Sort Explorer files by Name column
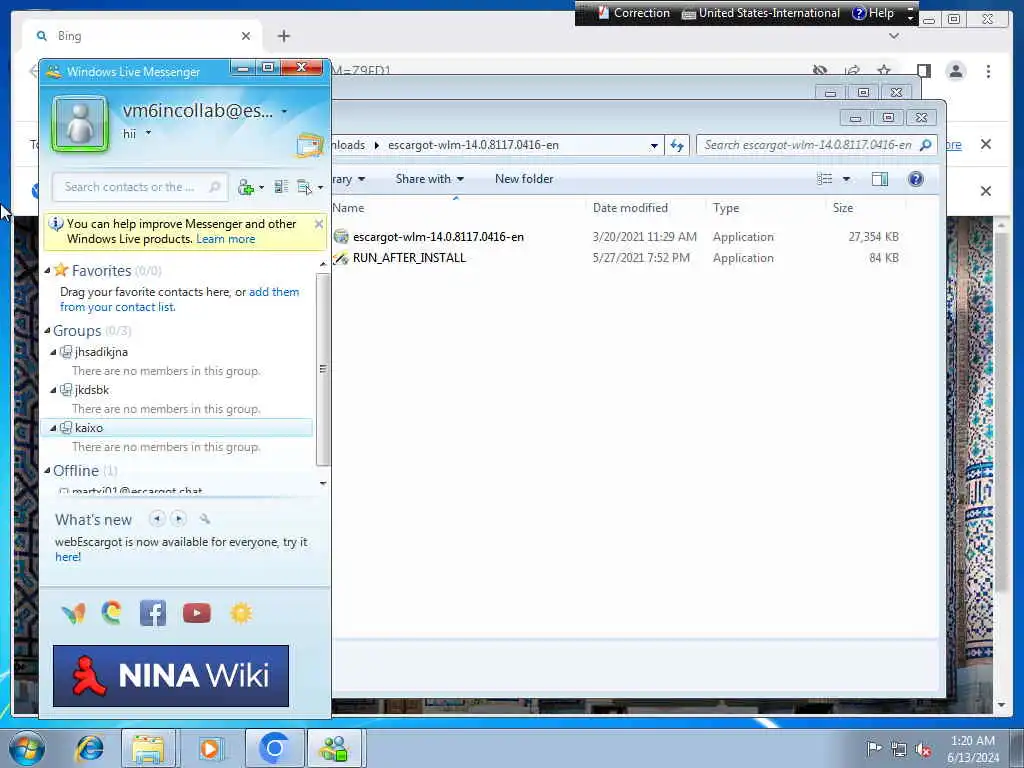Image resolution: width=1024 pixels, height=768 pixels. 348,208
